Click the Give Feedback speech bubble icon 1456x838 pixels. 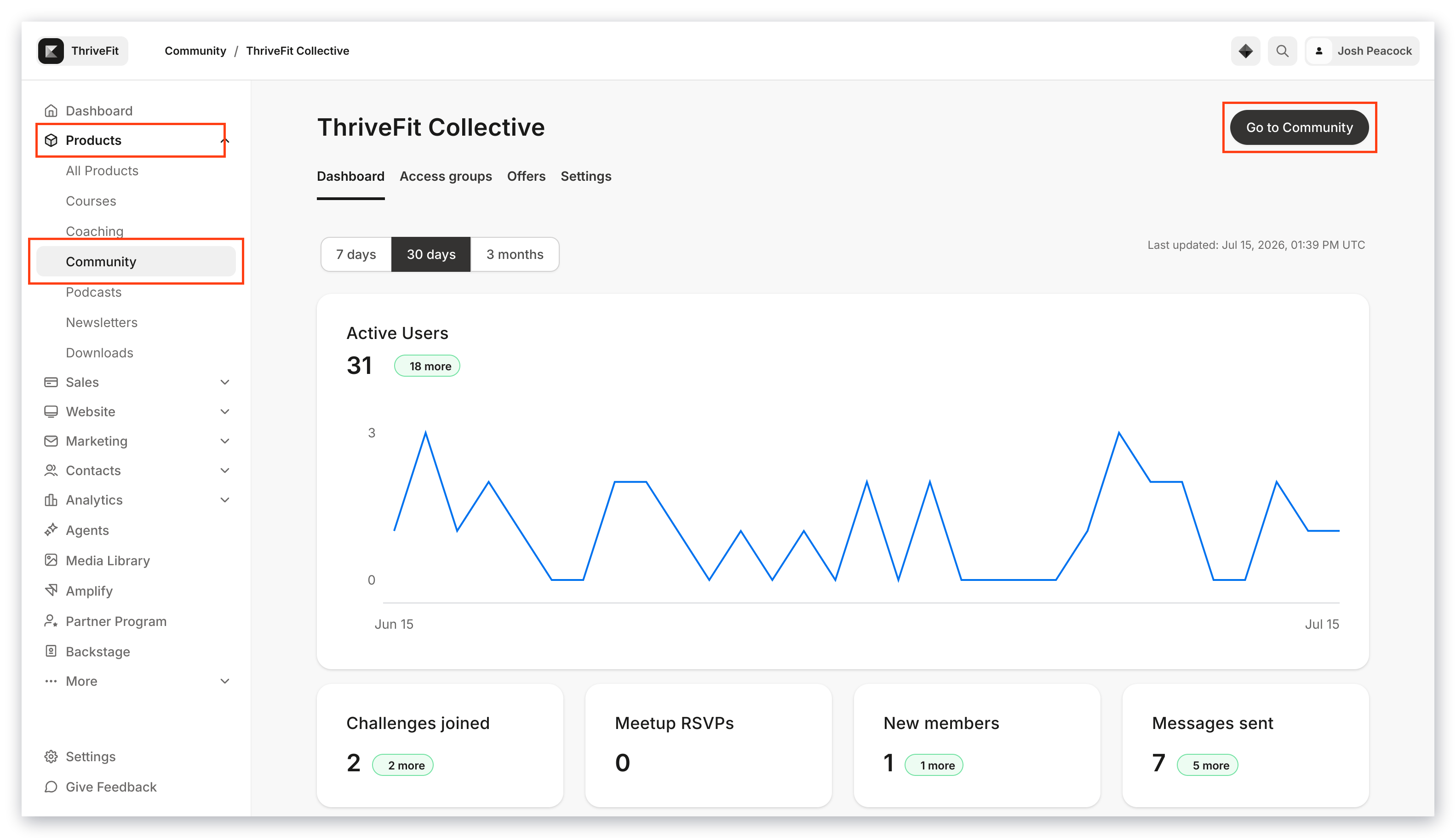click(51, 787)
